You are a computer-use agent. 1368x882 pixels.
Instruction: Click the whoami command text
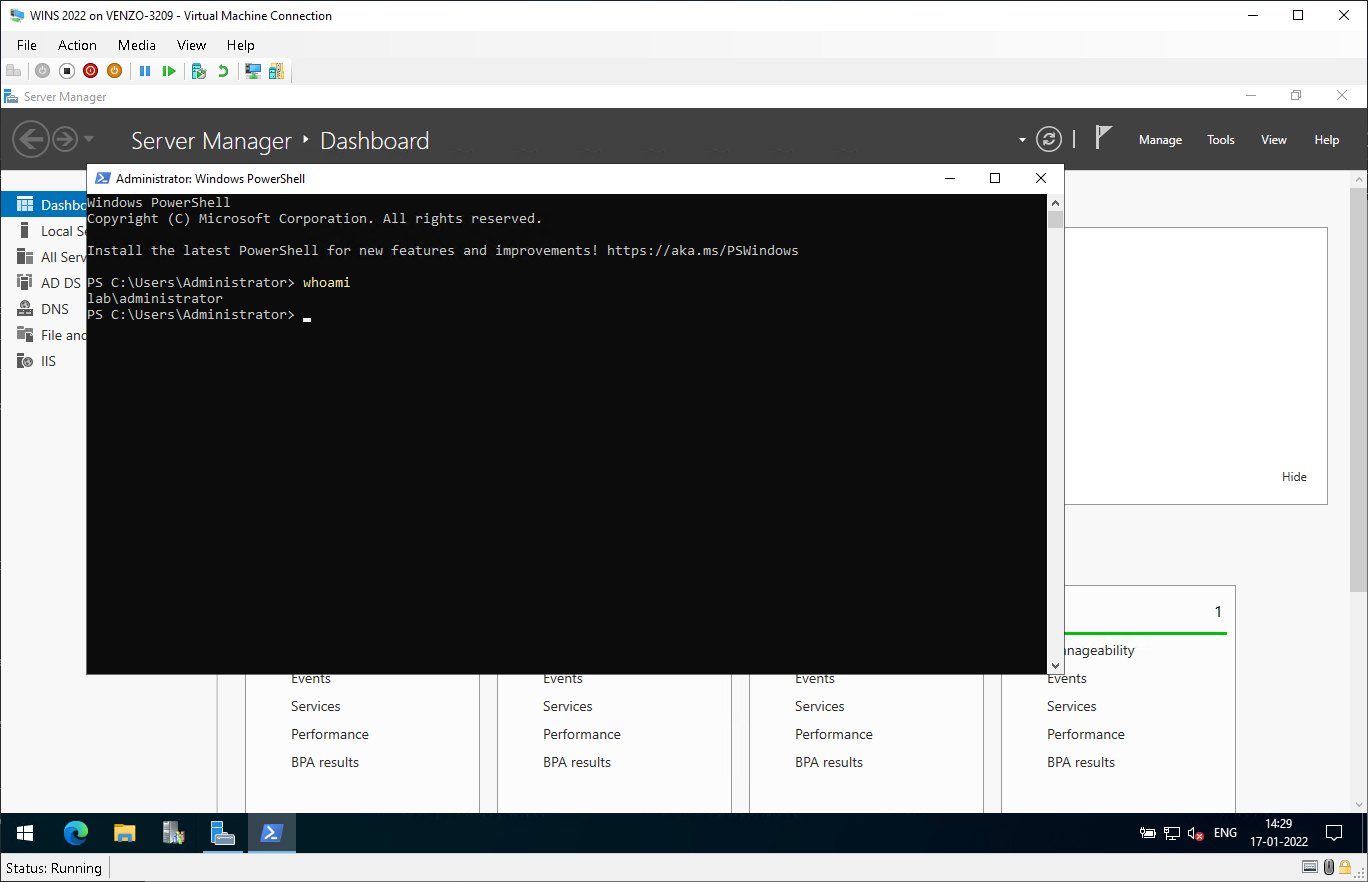coord(326,282)
